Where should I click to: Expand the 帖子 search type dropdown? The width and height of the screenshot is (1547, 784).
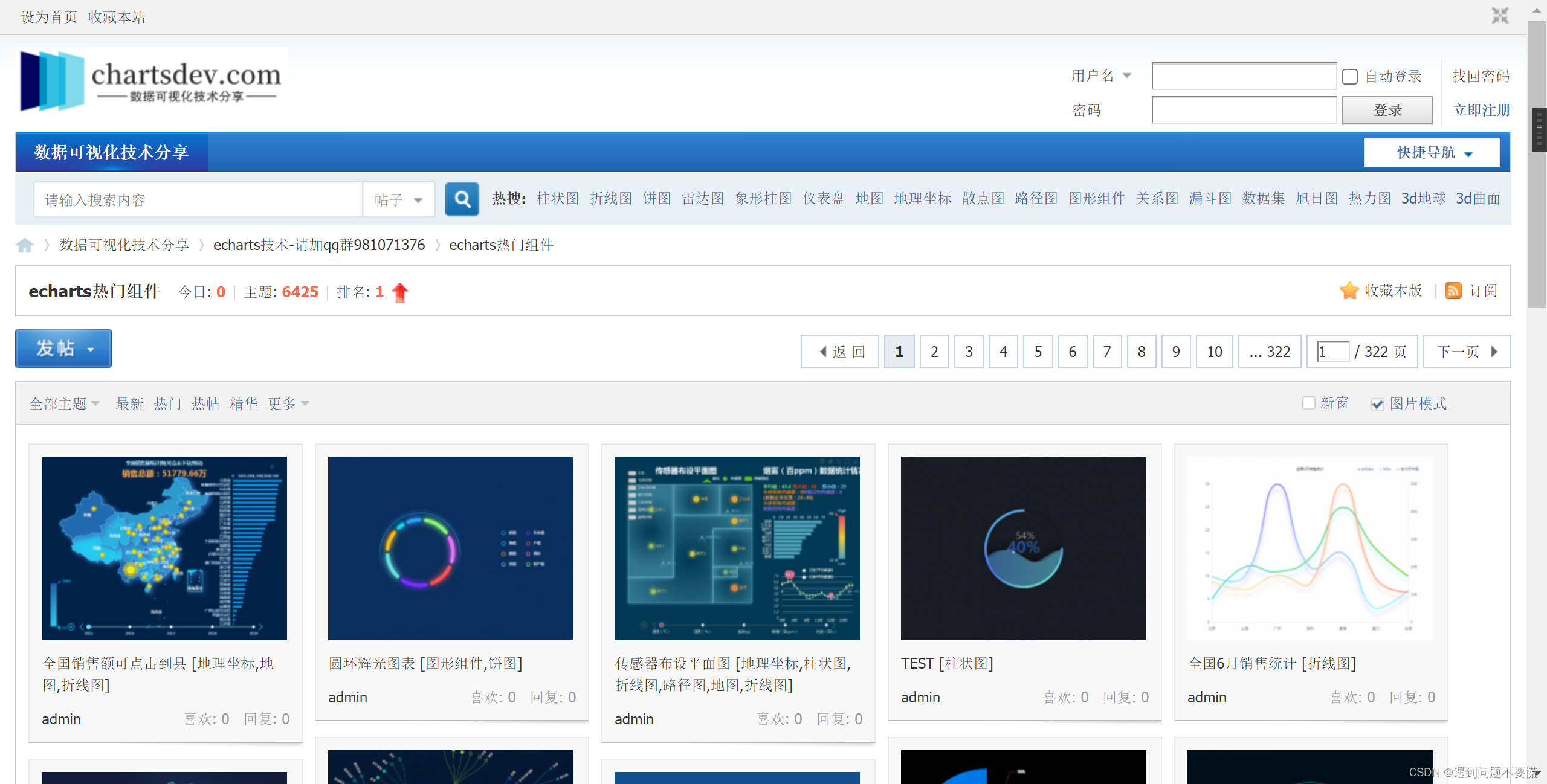tap(399, 200)
